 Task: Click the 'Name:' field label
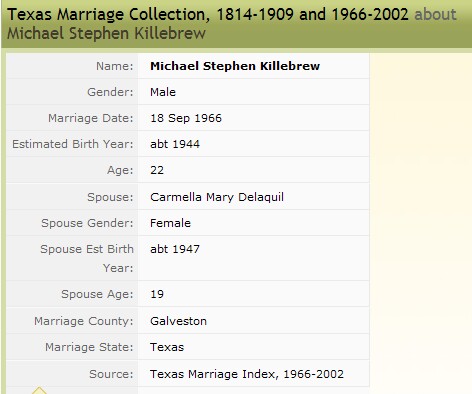115,66
